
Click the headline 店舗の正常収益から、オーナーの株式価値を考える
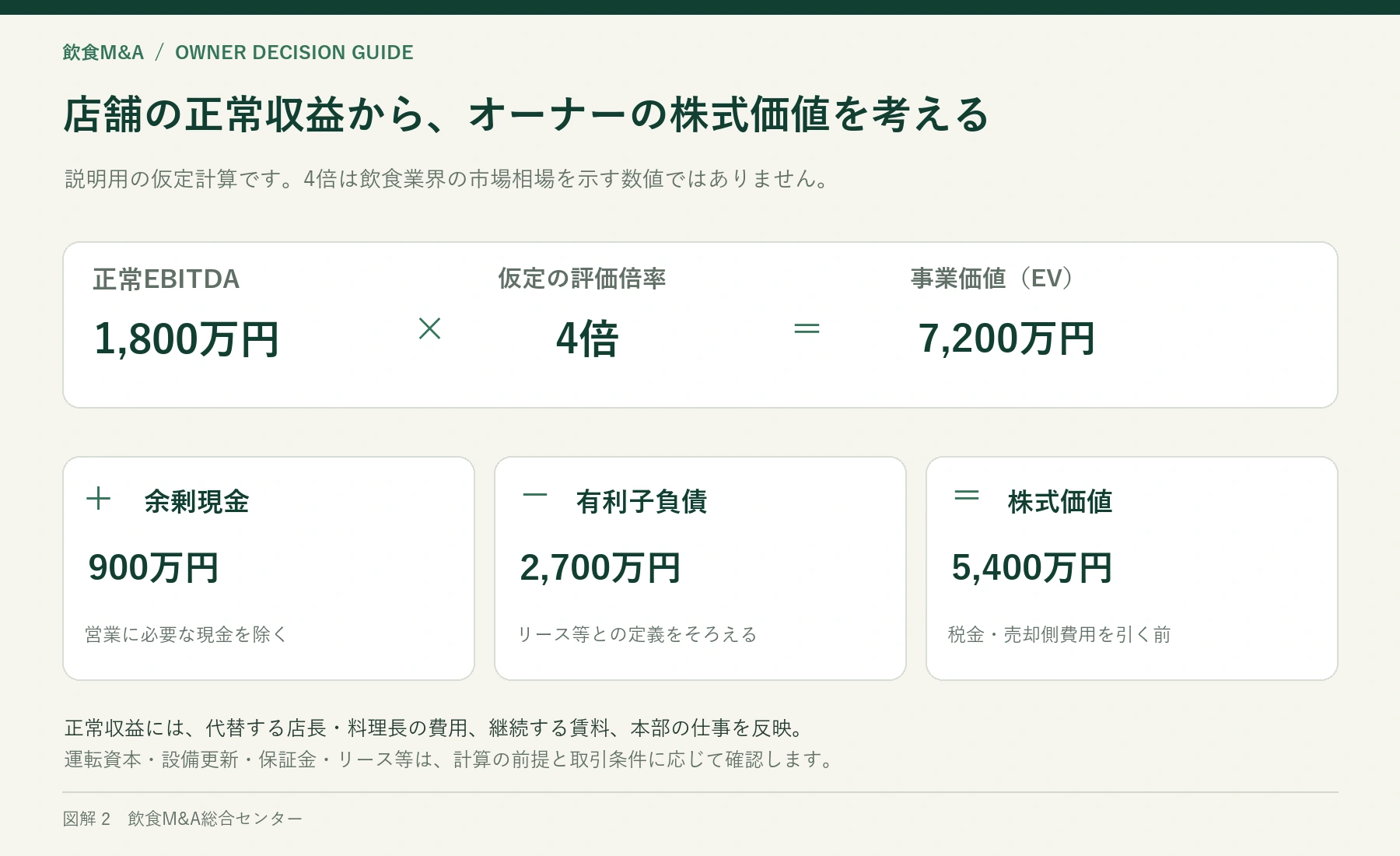click(x=526, y=114)
